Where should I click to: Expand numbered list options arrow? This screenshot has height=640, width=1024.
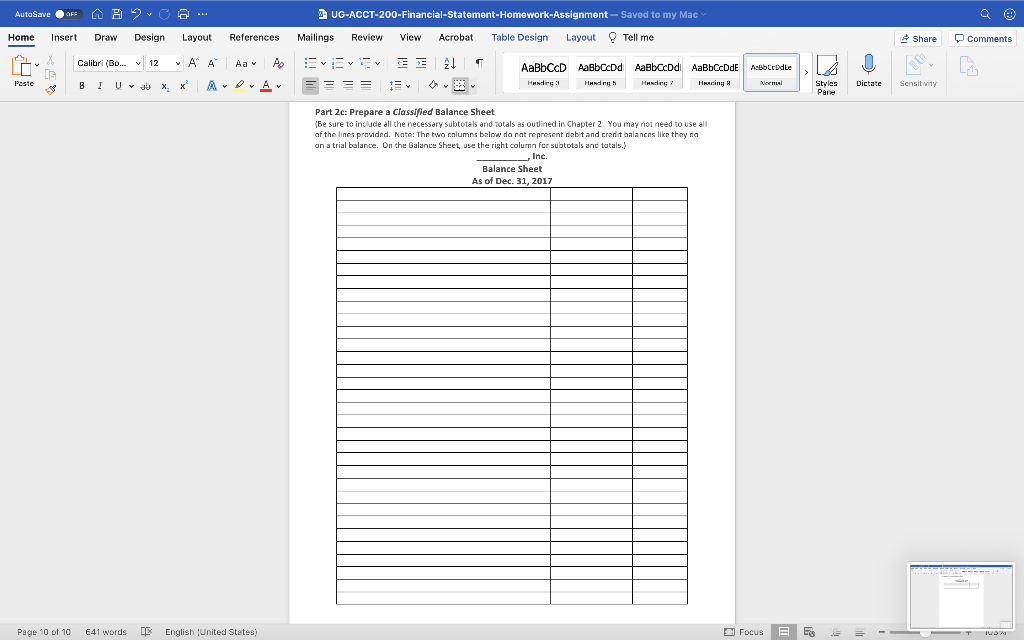350,63
